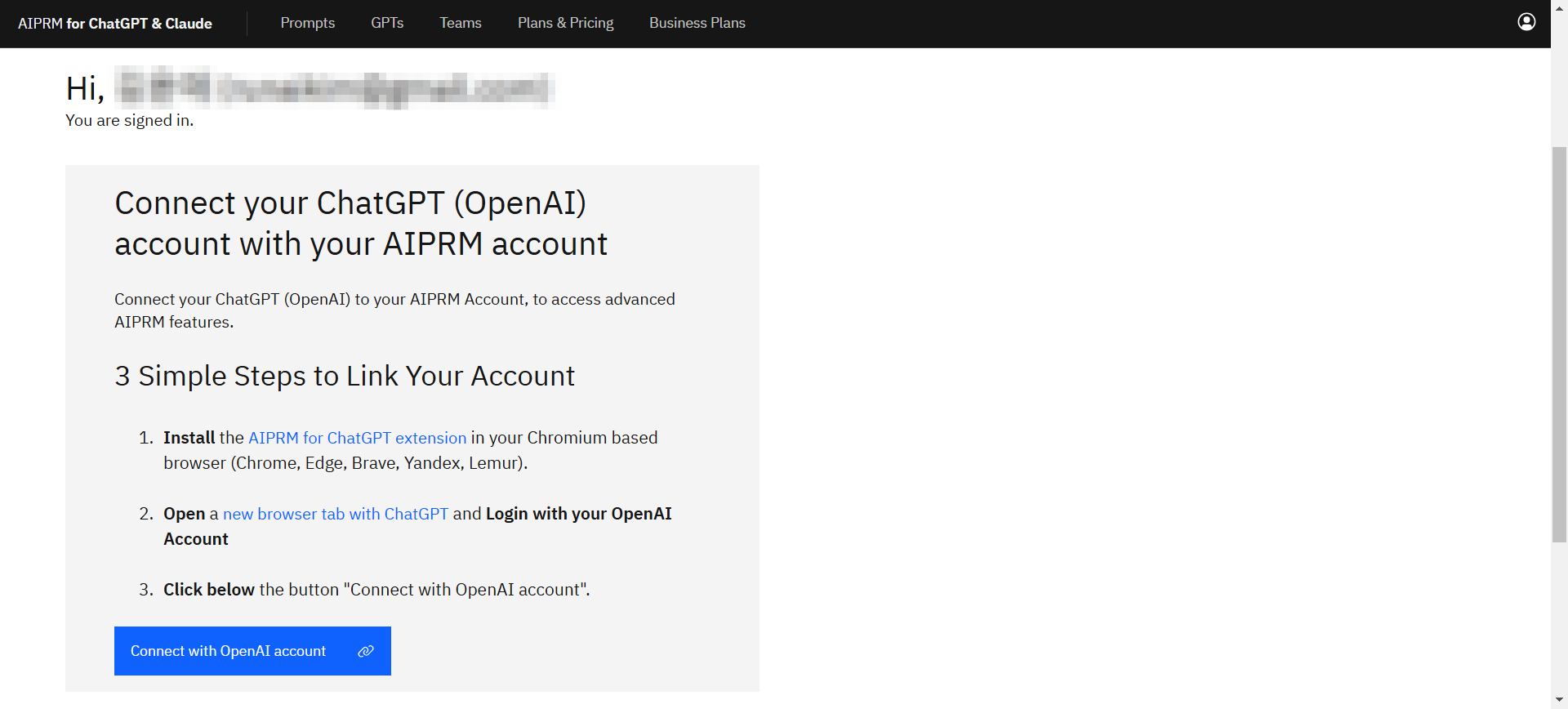Open Plans & Pricing

(x=566, y=23)
